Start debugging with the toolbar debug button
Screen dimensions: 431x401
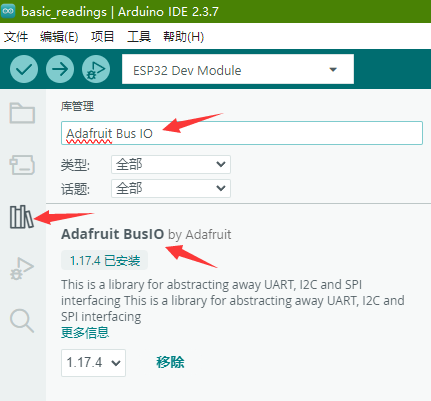tap(96, 69)
